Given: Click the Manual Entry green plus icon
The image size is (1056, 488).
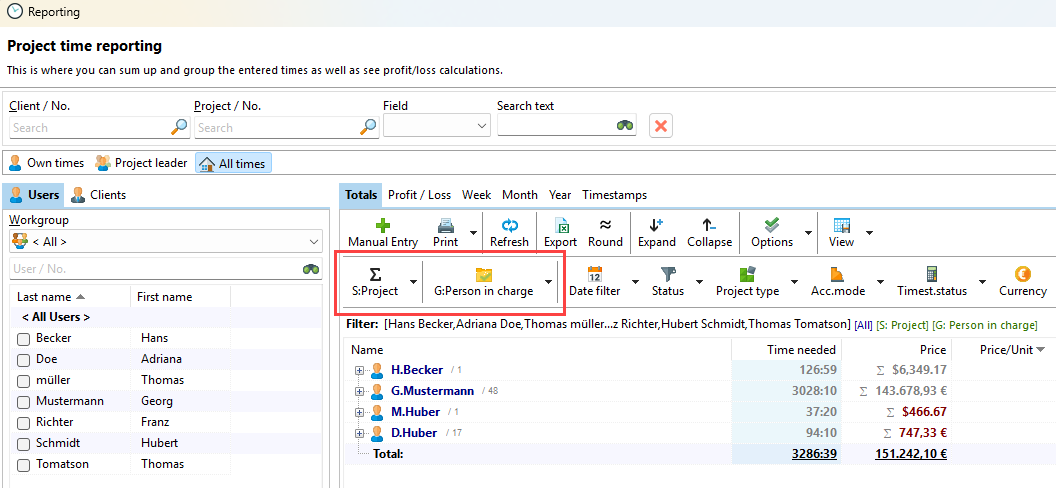Looking at the screenshot, I should pyautogui.click(x=382, y=226).
